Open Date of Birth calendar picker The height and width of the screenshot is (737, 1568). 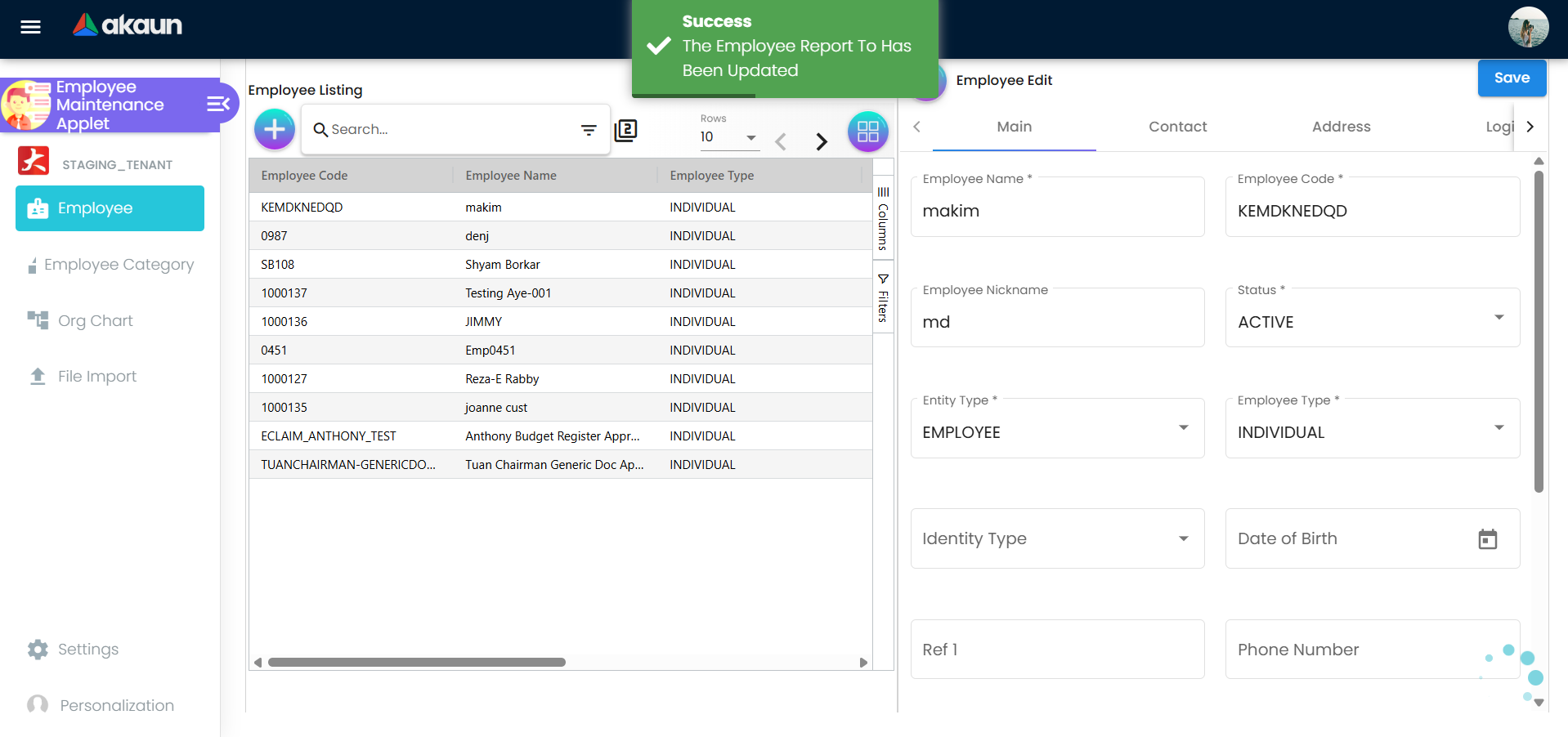[x=1487, y=539]
